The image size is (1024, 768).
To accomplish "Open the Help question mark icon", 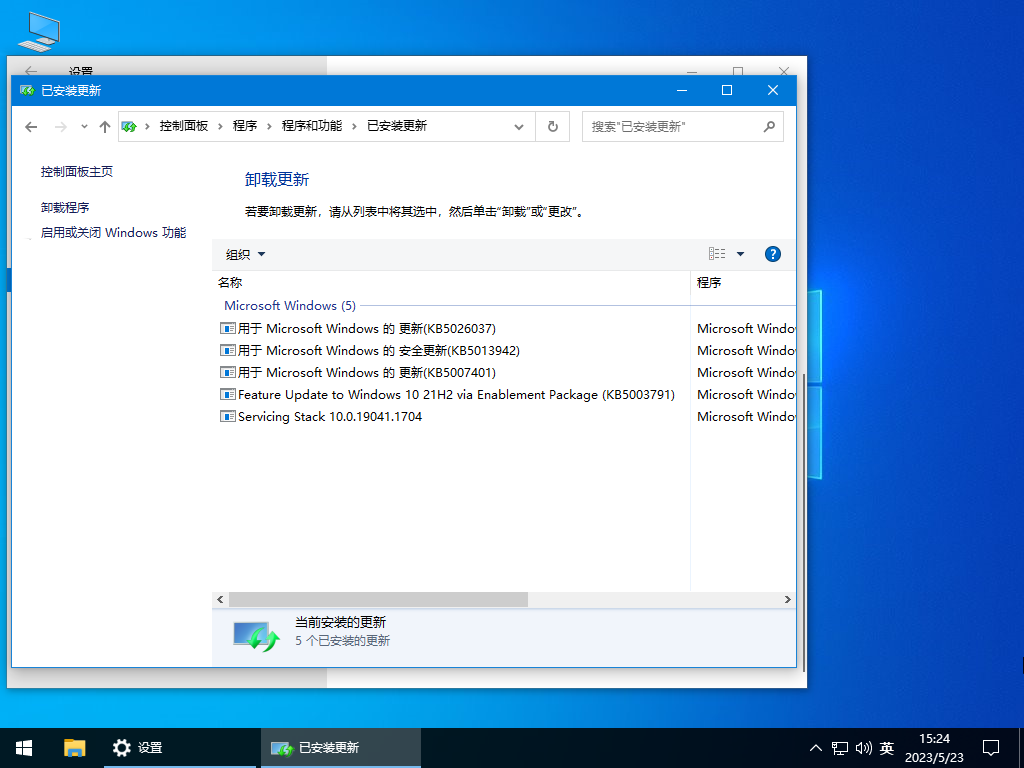I will point(773,253).
